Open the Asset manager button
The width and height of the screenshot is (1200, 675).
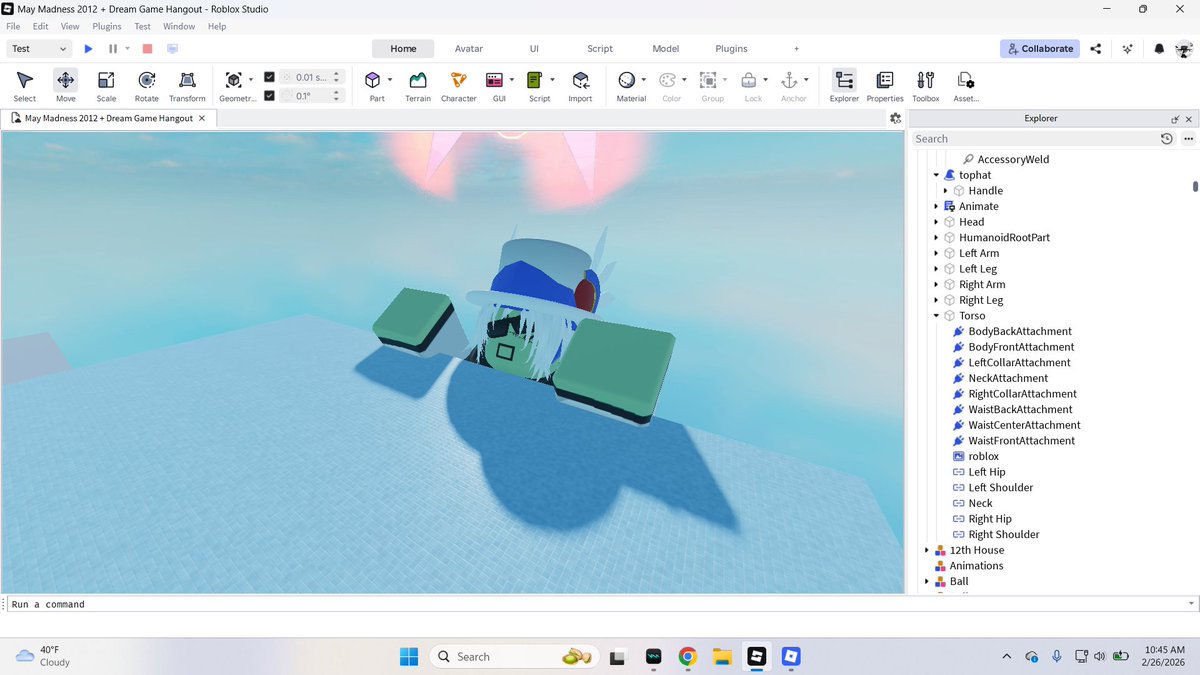coord(966,86)
